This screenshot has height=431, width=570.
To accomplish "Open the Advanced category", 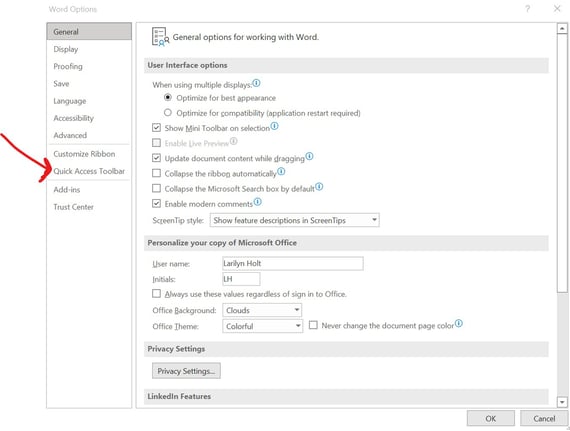I will click(89, 135).
